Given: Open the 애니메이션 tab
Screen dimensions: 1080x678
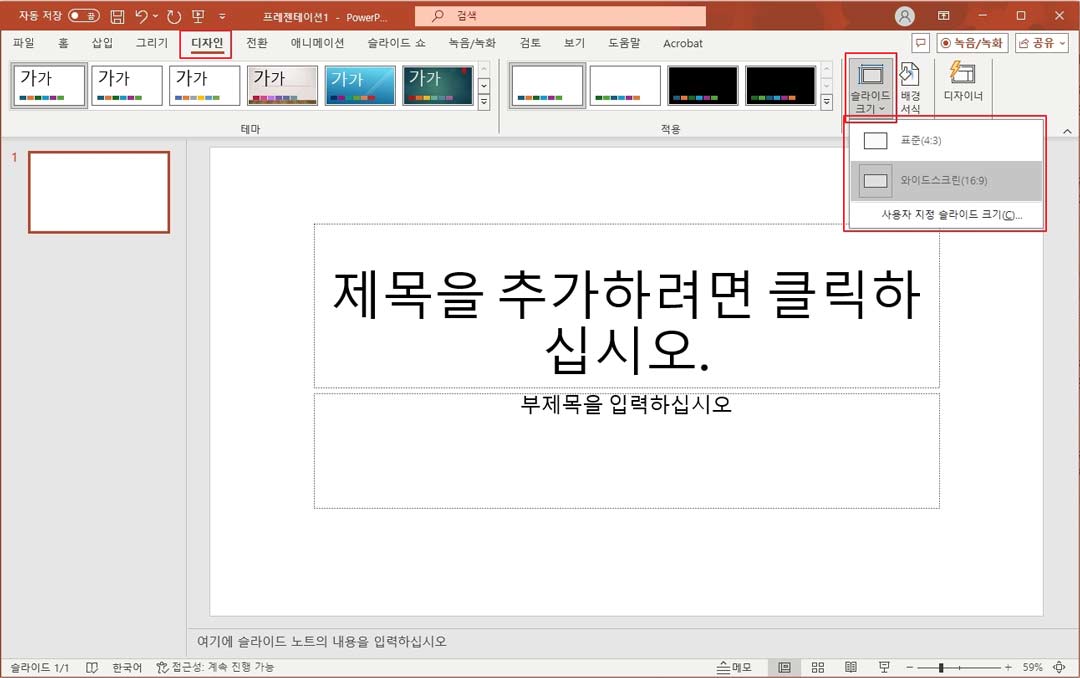Looking at the screenshot, I should pyautogui.click(x=318, y=43).
